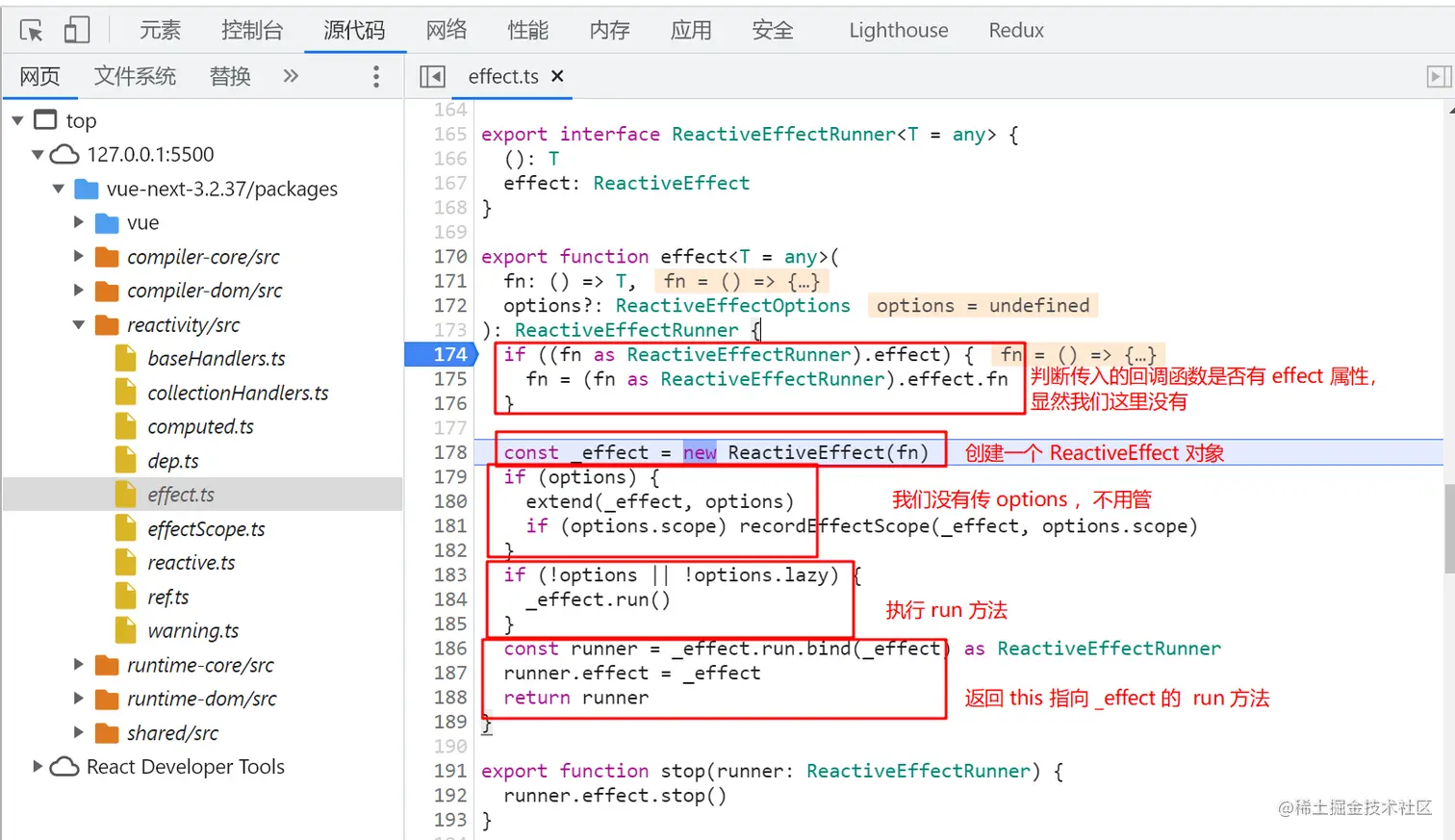The height and width of the screenshot is (840, 1455).
Task: Set a breakpoint on line number 186
Action: [x=450, y=649]
